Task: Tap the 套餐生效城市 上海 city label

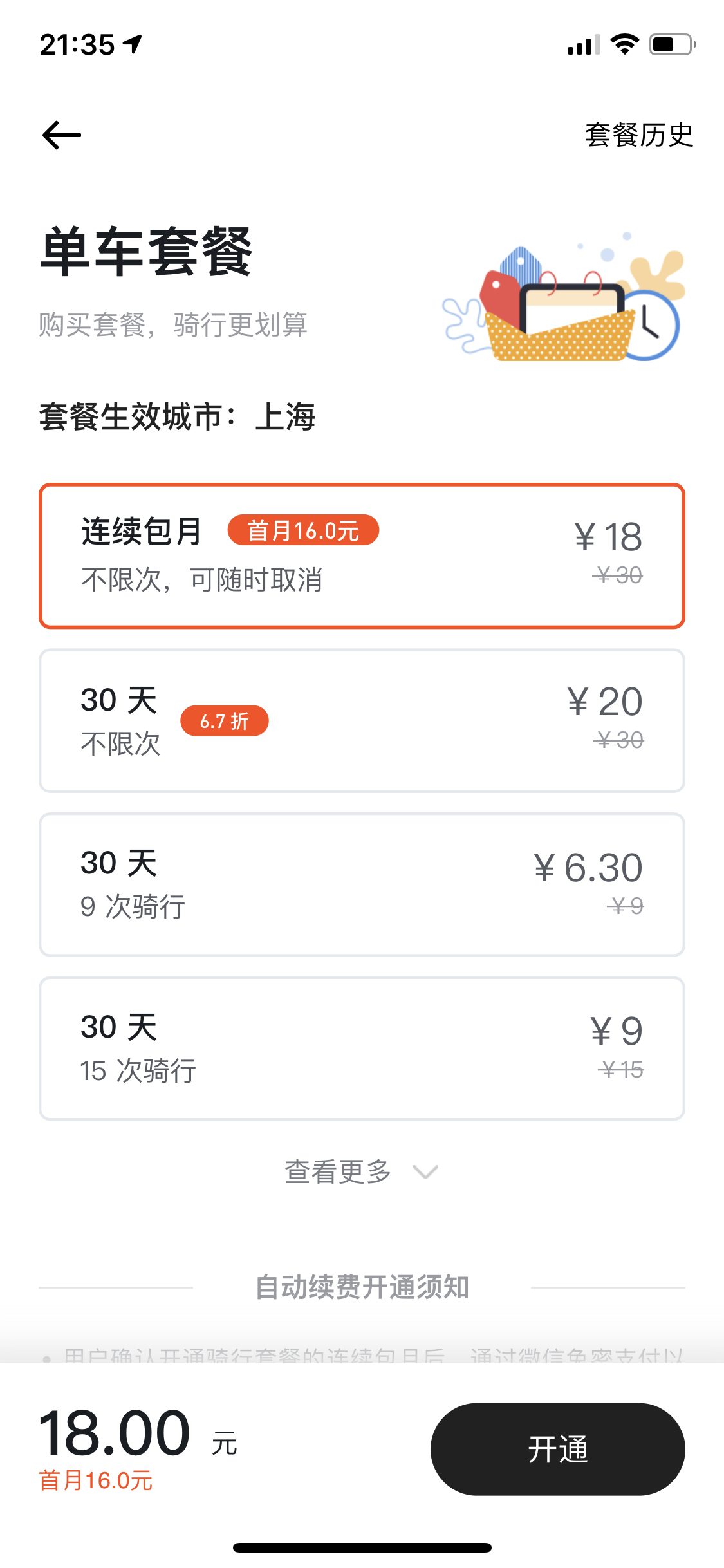Action: tap(177, 416)
